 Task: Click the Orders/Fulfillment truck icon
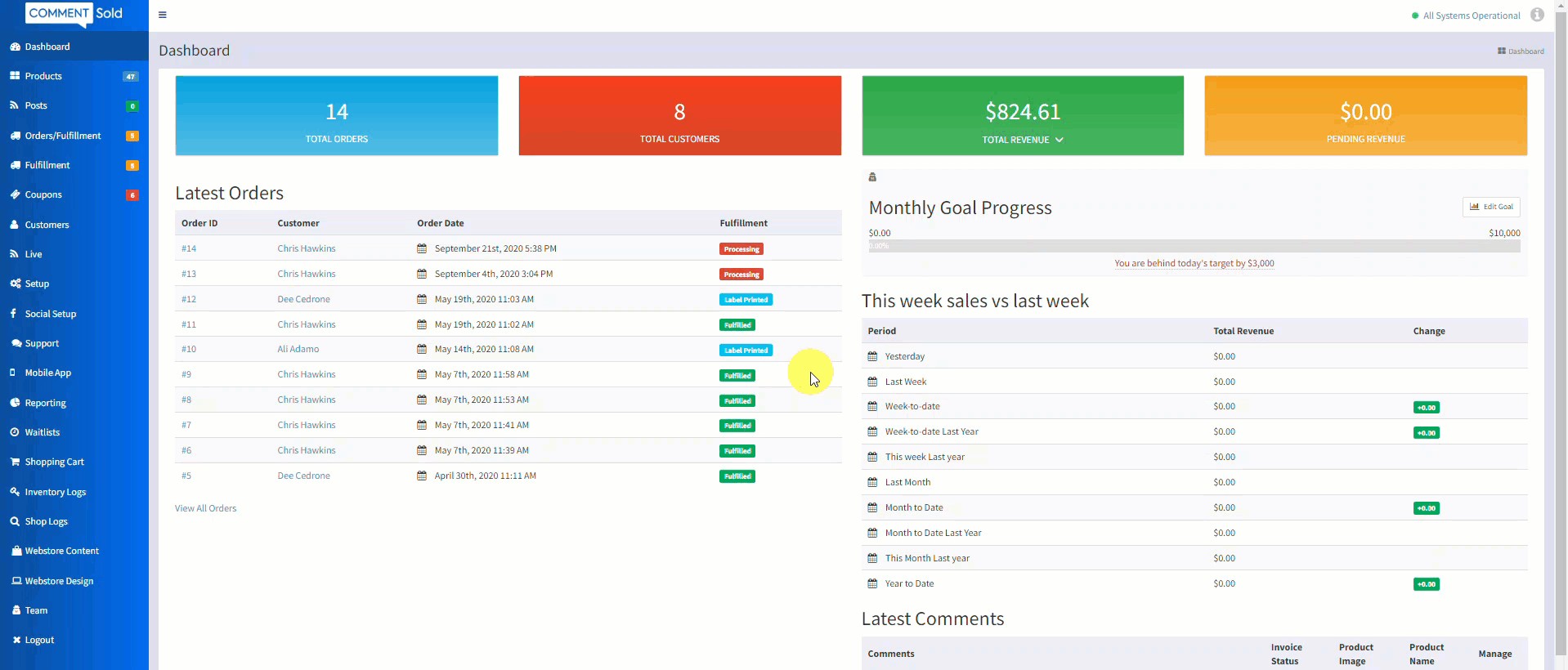[15, 136]
